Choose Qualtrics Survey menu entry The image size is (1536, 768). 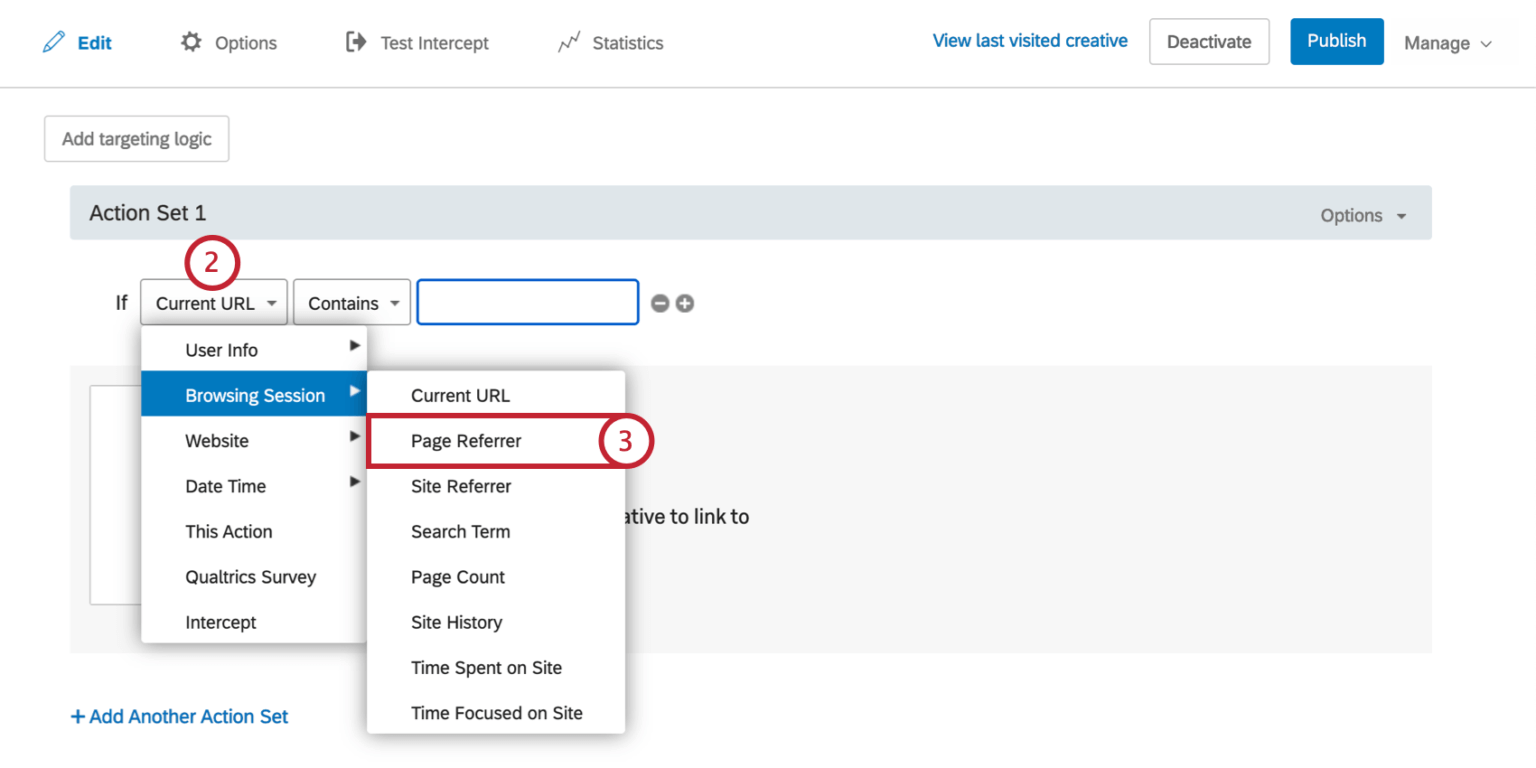tap(250, 577)
